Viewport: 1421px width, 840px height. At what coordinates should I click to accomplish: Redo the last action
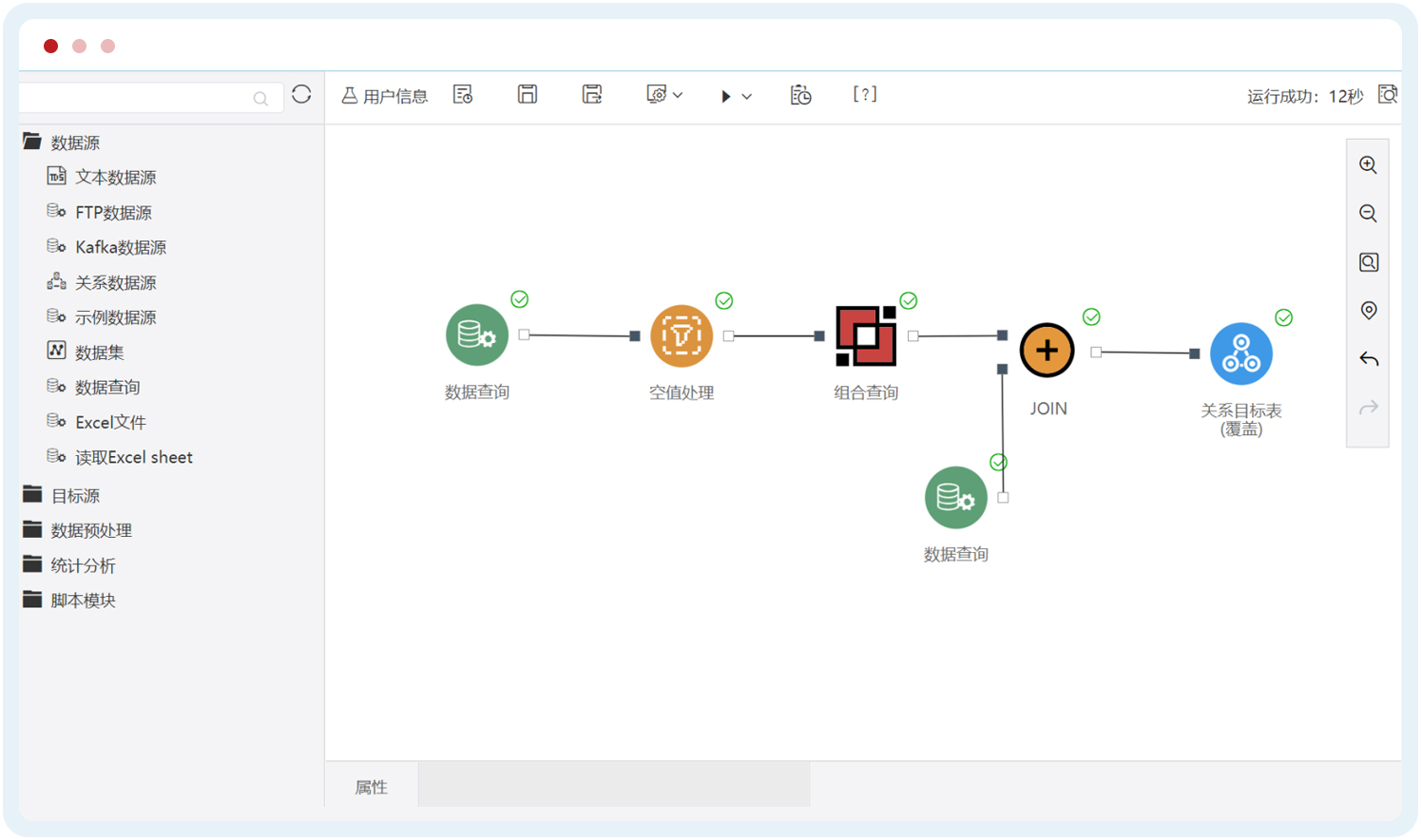pyautogui.click(x=1369, y=408)
